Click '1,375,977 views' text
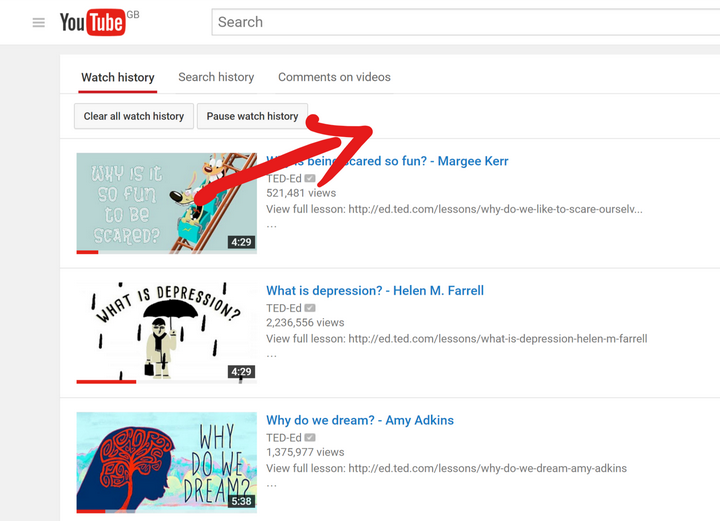Image resolution: width=720 pixels, height=521 pixels. [x=305, y=452]
